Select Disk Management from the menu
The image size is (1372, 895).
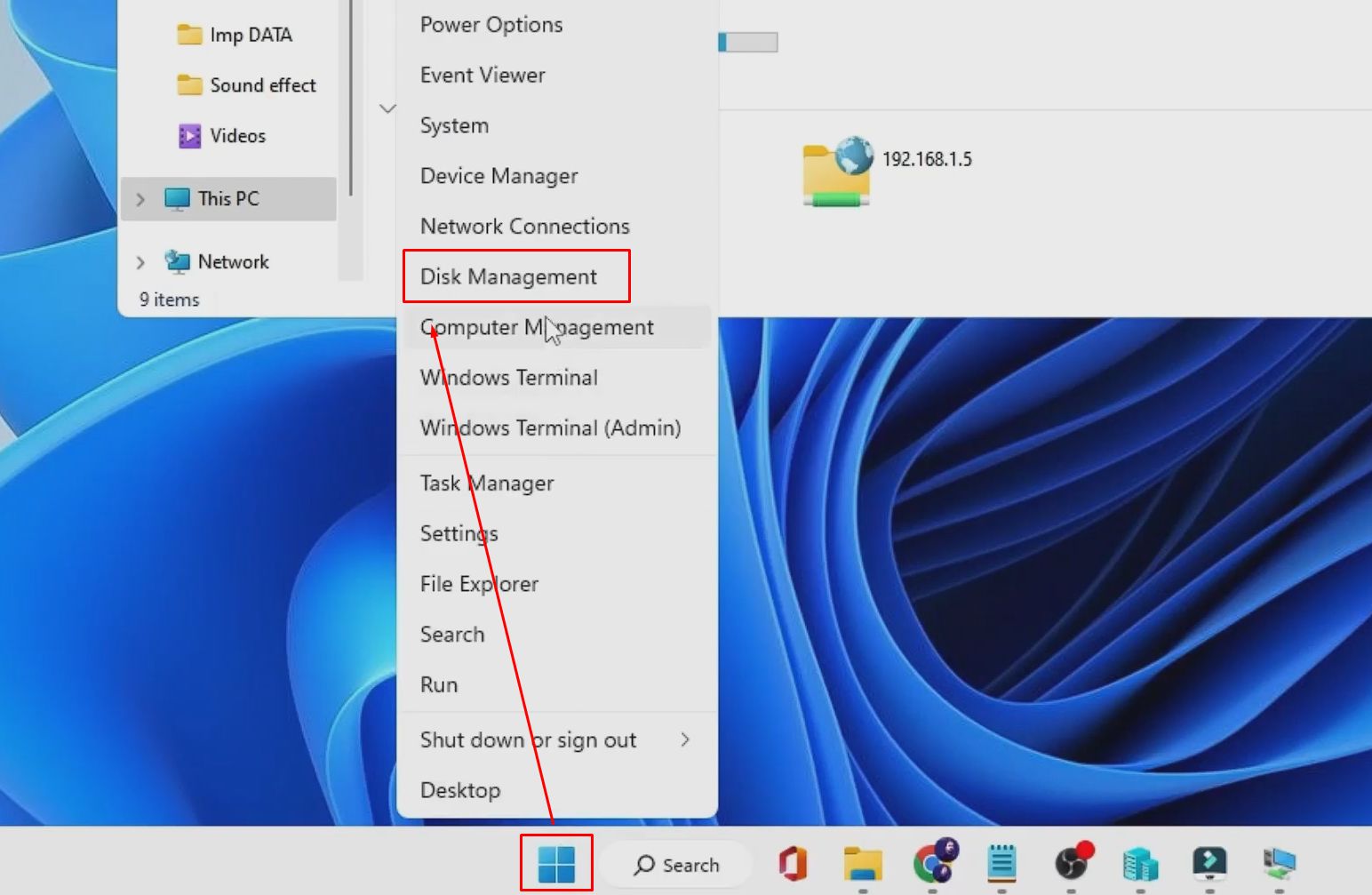tap(508, 276)
